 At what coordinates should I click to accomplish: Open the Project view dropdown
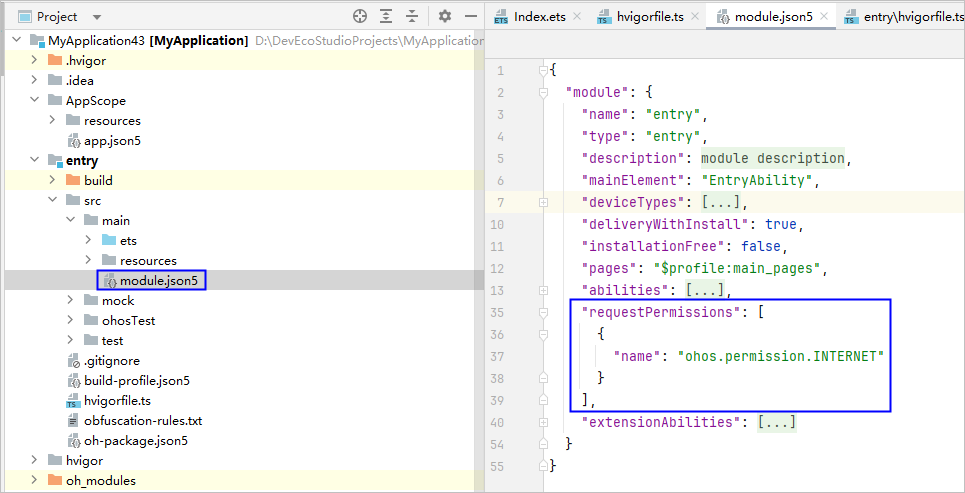point(96,17)
